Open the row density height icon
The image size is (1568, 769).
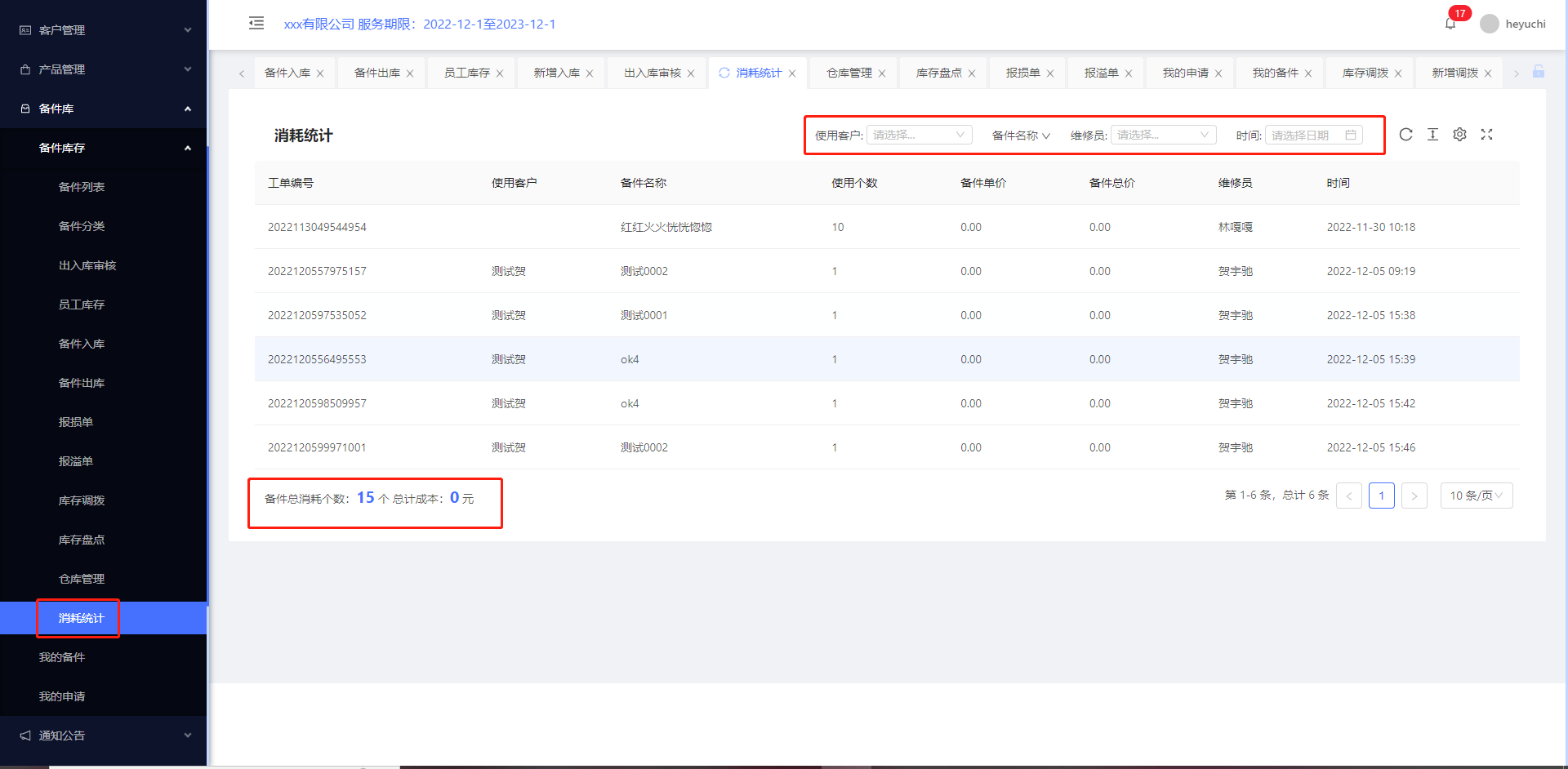[x=1432, y=135]
